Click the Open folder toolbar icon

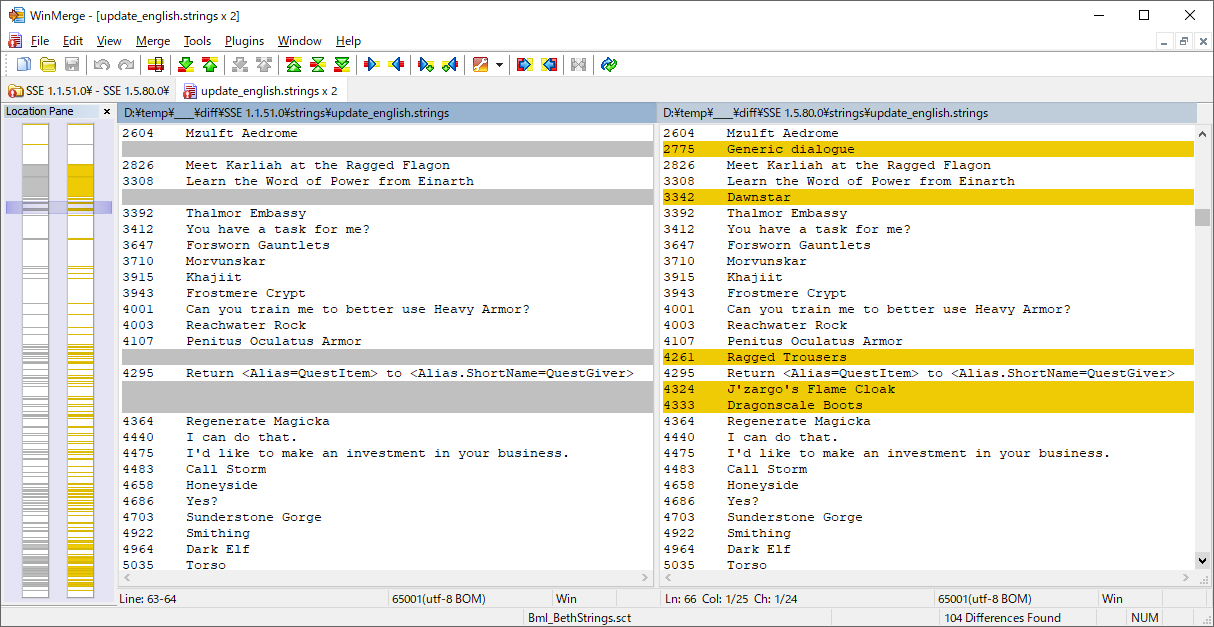(48, 65)
